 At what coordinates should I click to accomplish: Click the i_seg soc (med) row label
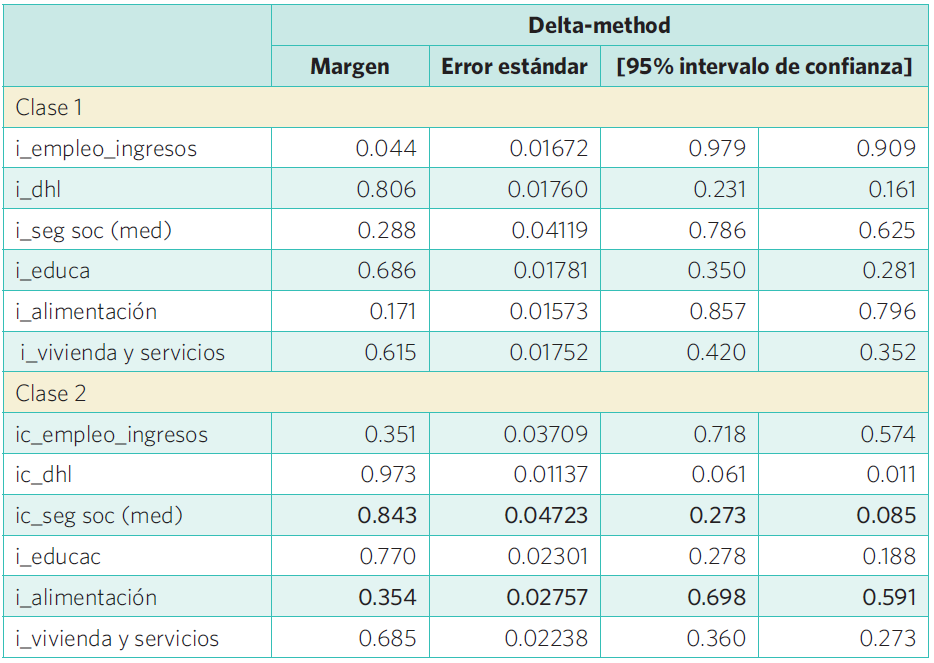tap(94, 230)
